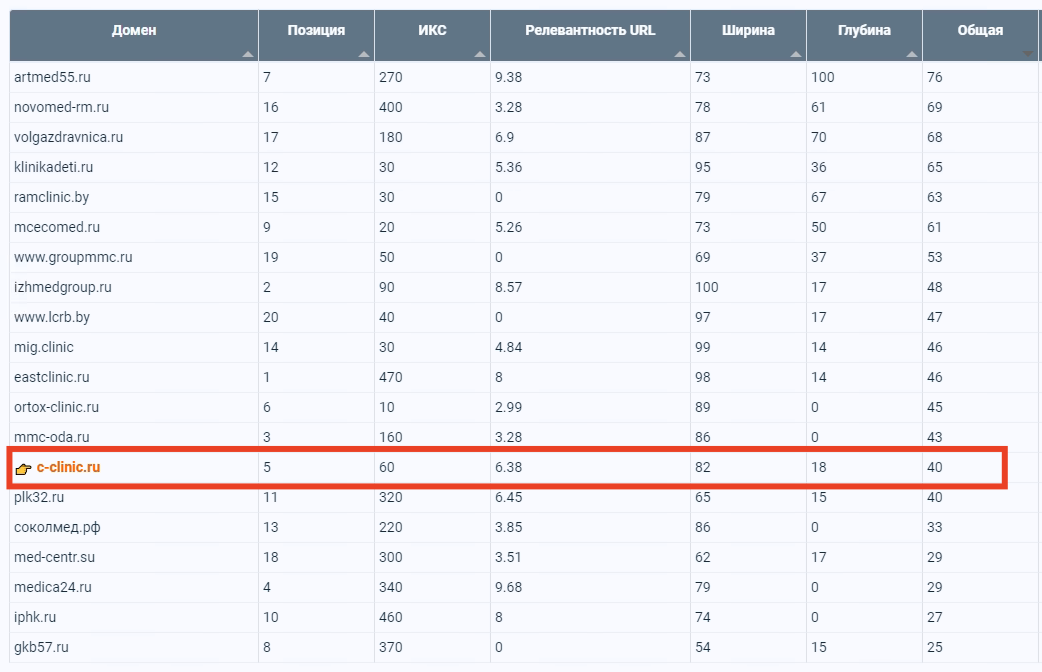Click the соколмед.рф domain entry

57,527
